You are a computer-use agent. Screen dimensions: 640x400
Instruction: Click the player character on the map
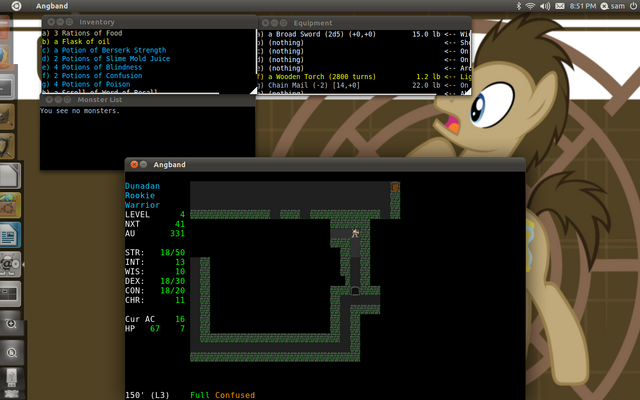point(355,233)
